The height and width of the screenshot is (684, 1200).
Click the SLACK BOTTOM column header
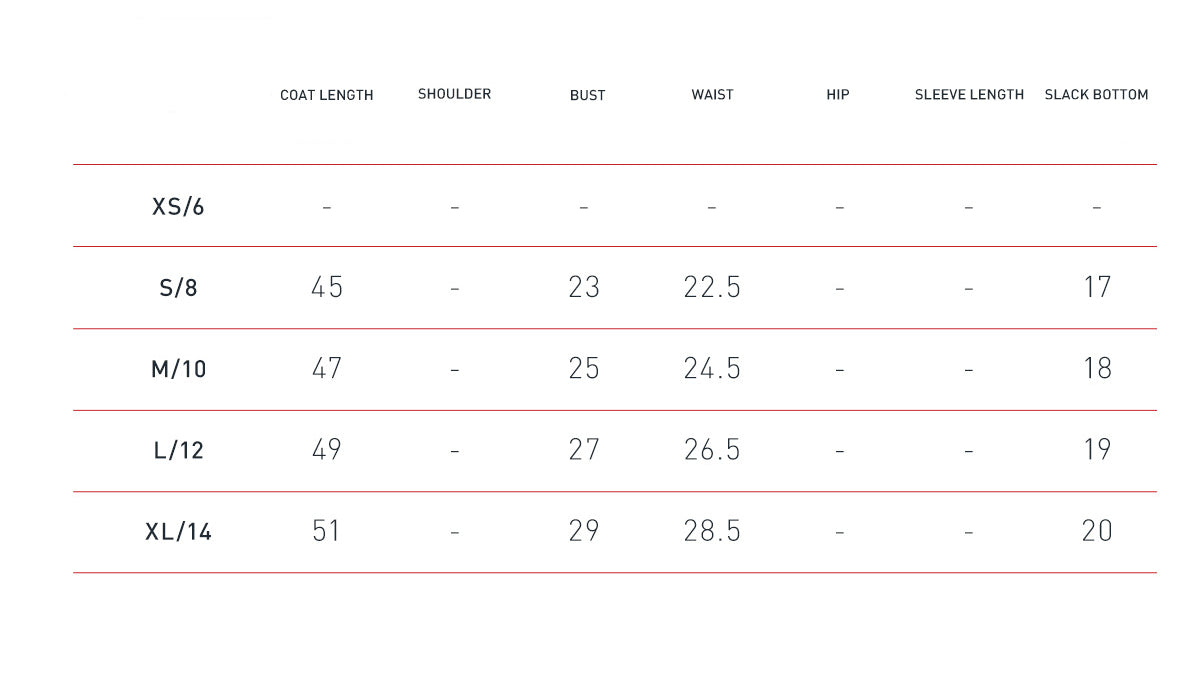(1096, 95)
